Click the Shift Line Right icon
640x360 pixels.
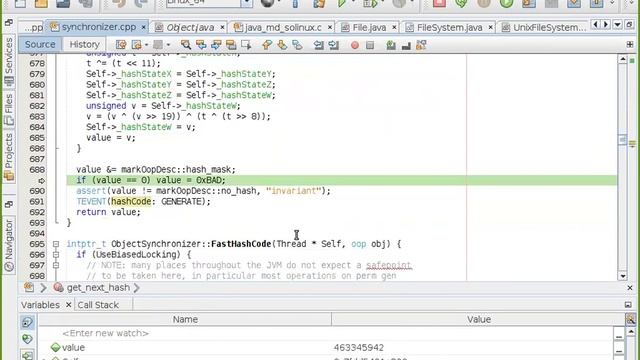334,44
